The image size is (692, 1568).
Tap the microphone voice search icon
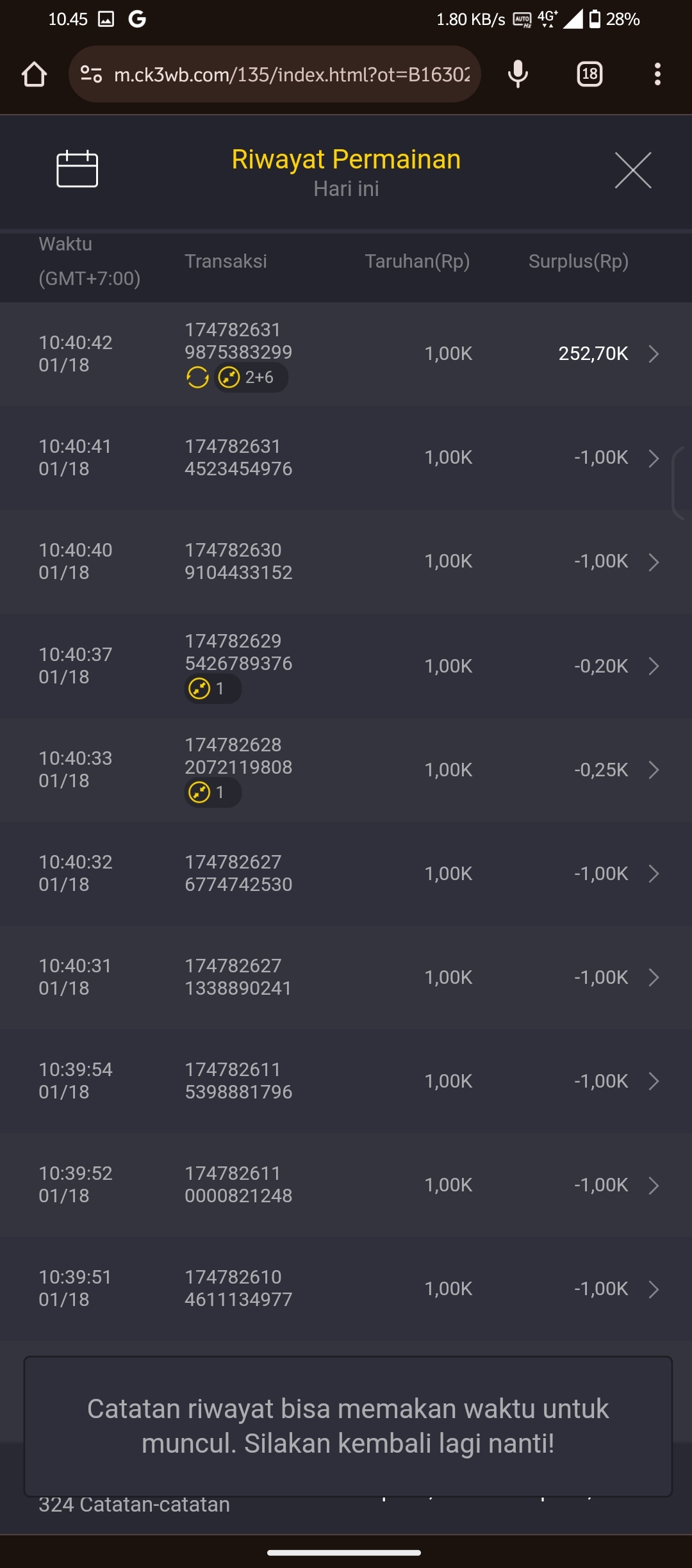tap(518, 74)
